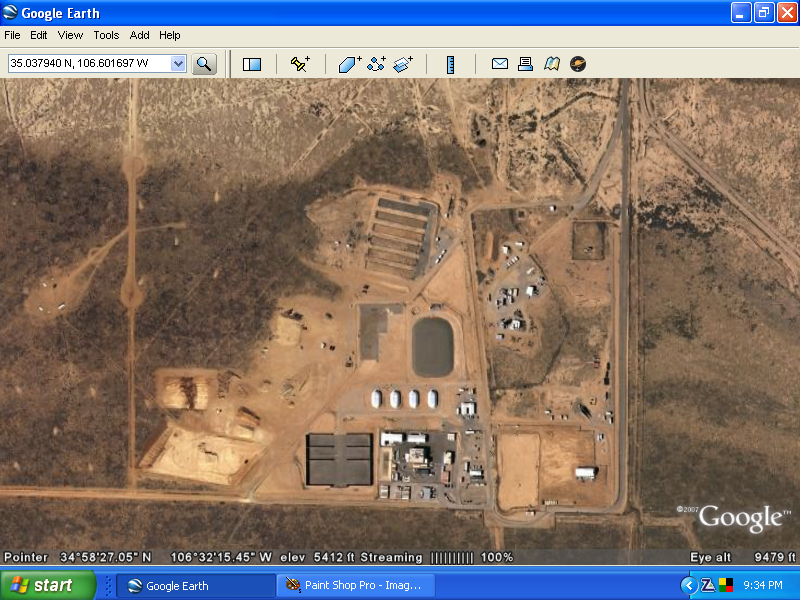This screenshot has height=600, width=800.
Task: Click the 9:34 PM clock
Action: point(763,585)
